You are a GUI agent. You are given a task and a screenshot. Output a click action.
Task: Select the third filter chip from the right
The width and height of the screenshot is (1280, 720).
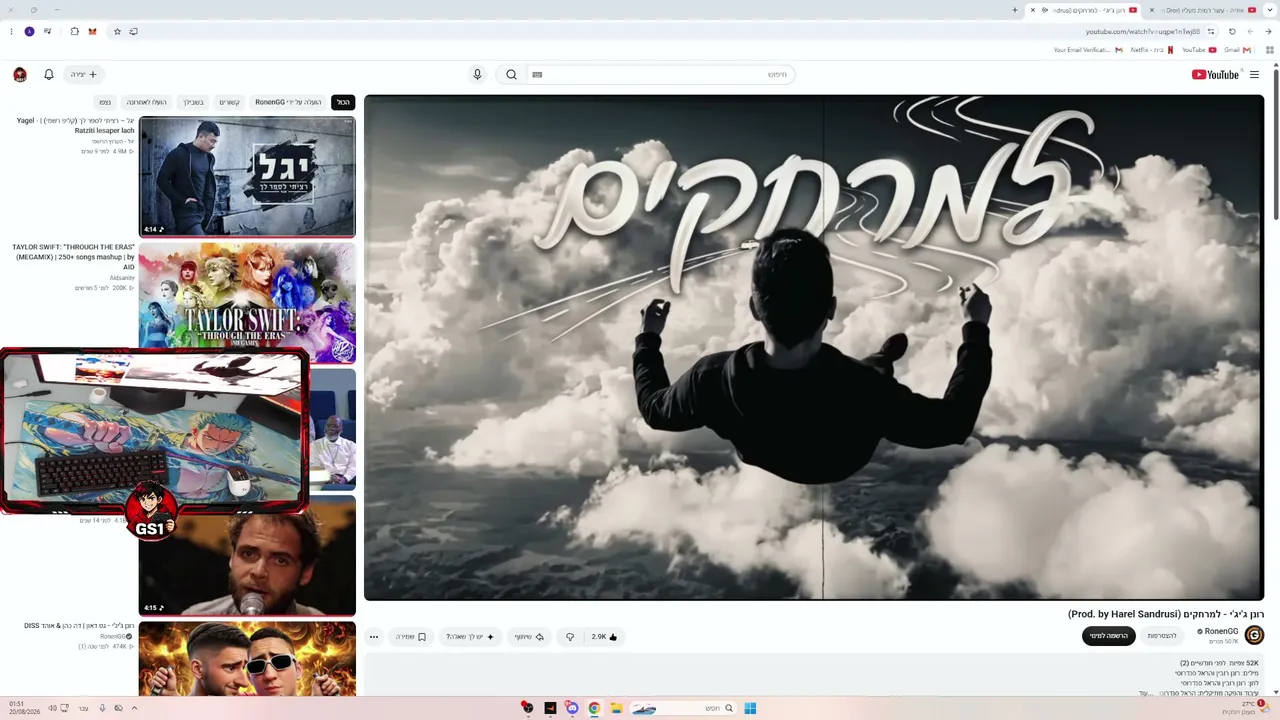coord(230,102)
